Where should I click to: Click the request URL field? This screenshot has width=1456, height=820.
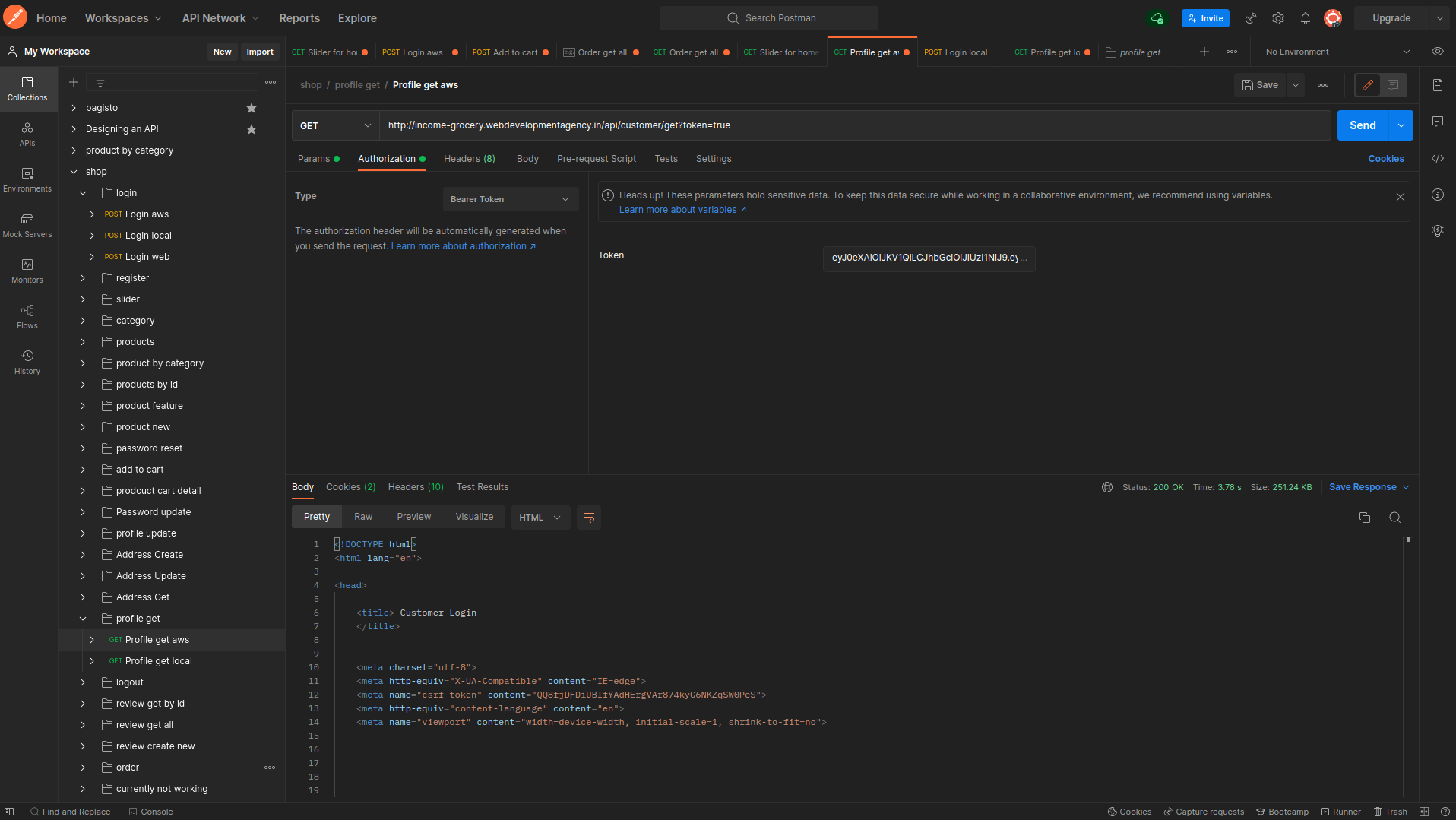pyautogui.click(x=855, y=125)
